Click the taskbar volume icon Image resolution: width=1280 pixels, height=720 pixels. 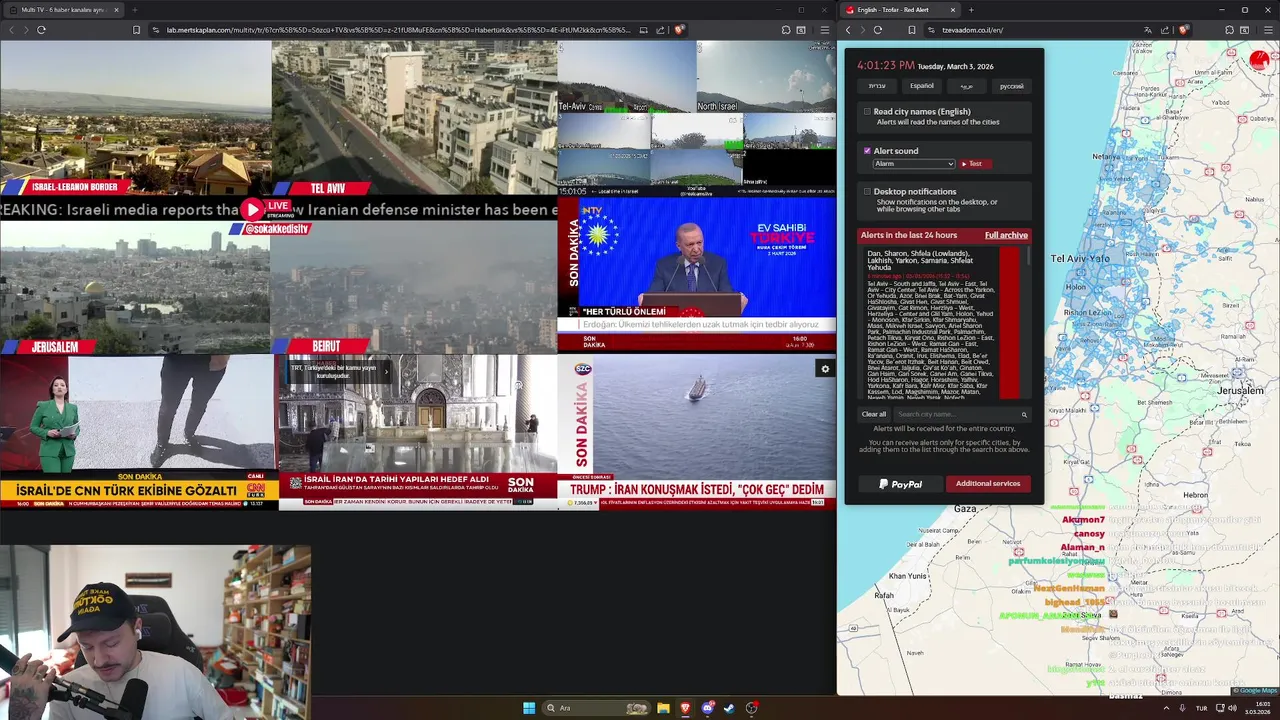point(1234,708)
